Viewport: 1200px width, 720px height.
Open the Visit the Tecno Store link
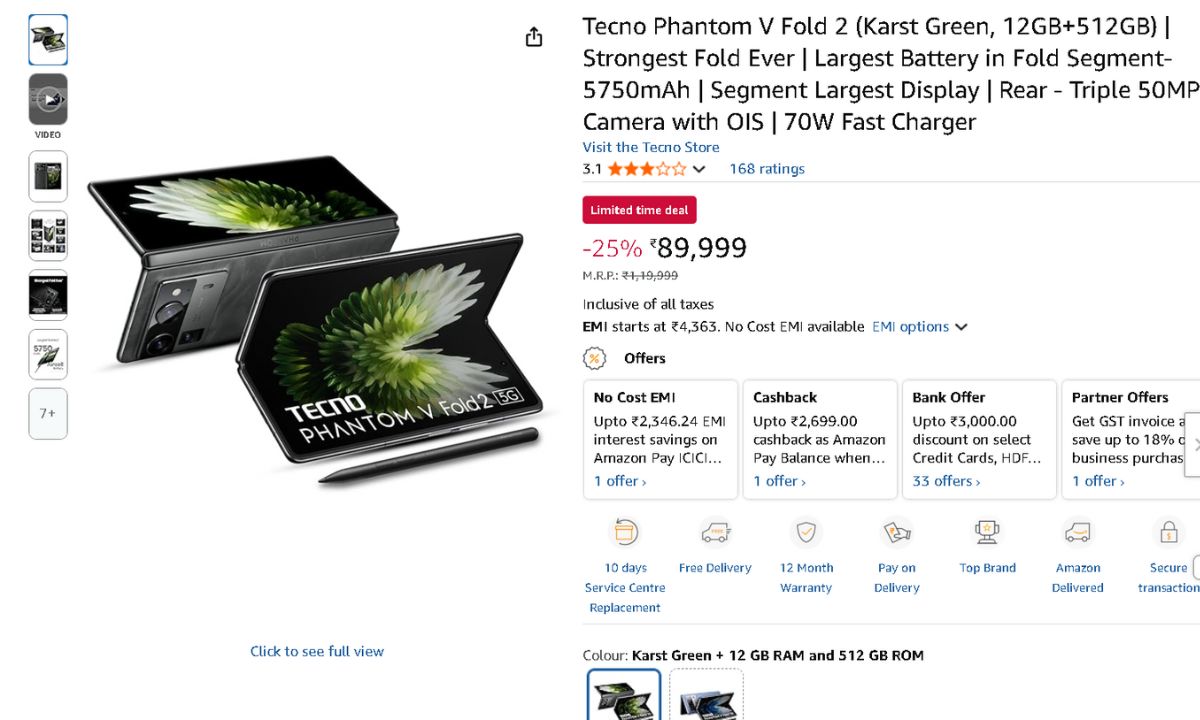pos(651,147)
